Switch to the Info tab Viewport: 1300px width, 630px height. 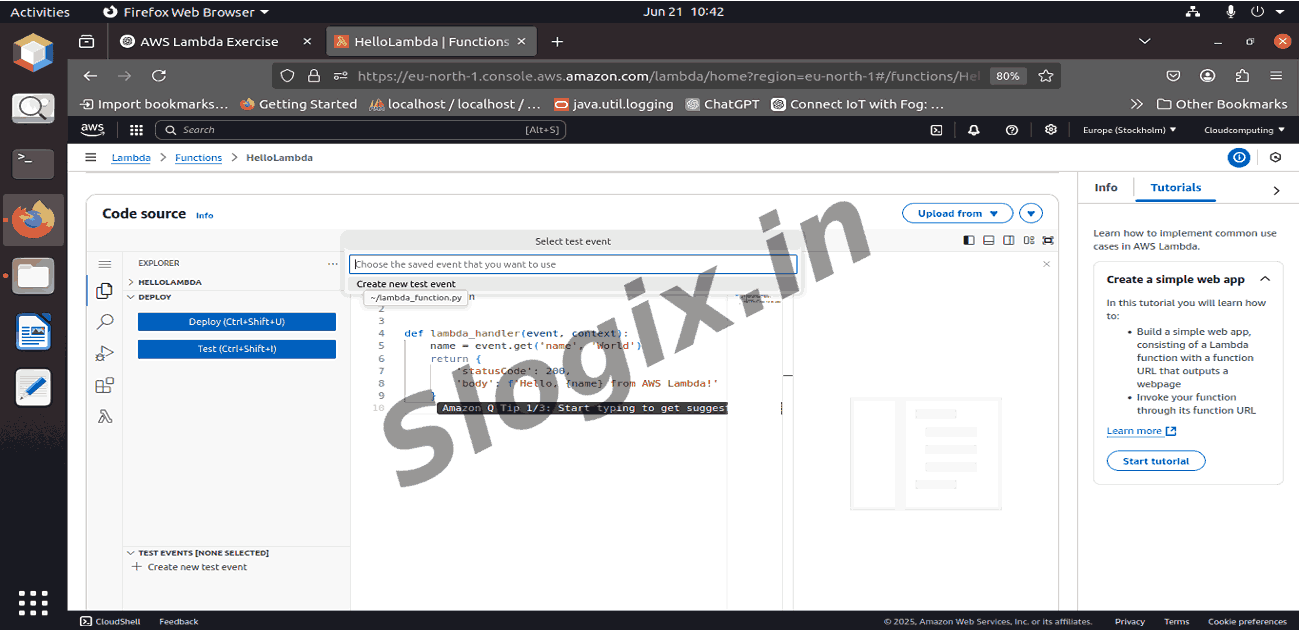pos(1105,188)
